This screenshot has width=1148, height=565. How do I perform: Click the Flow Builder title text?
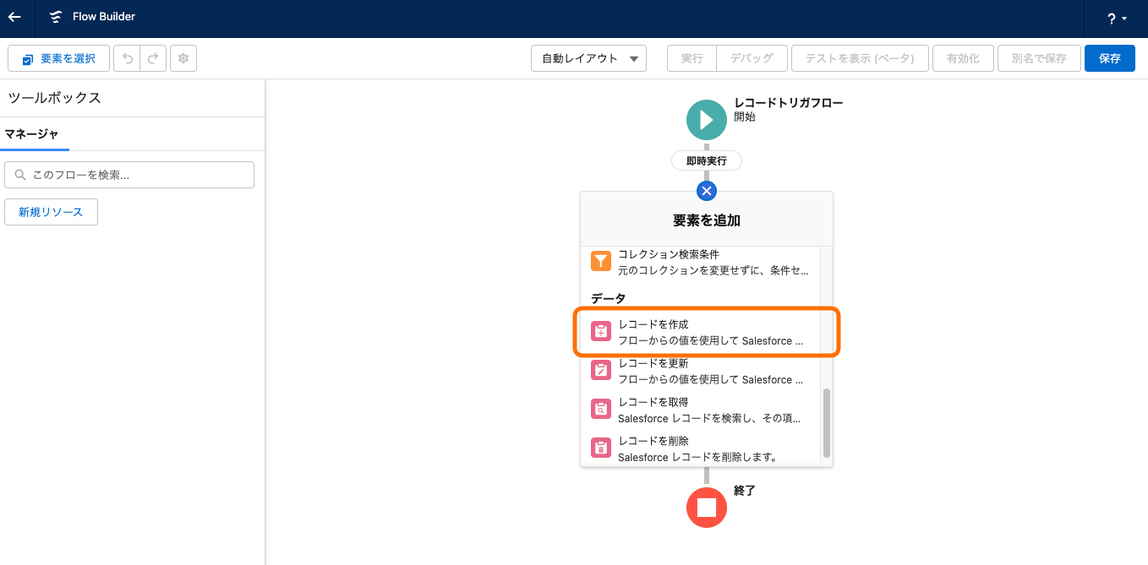(104, 16)
